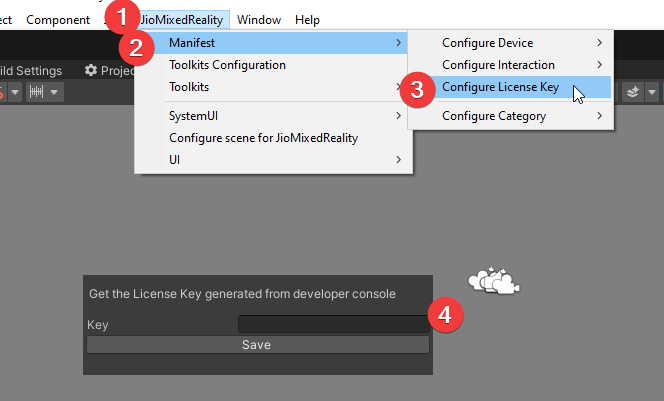Image resolution: width=664 pixels, height=401 pixels.
Task: Click the license Key input field
Action: (x=332, y=324)
